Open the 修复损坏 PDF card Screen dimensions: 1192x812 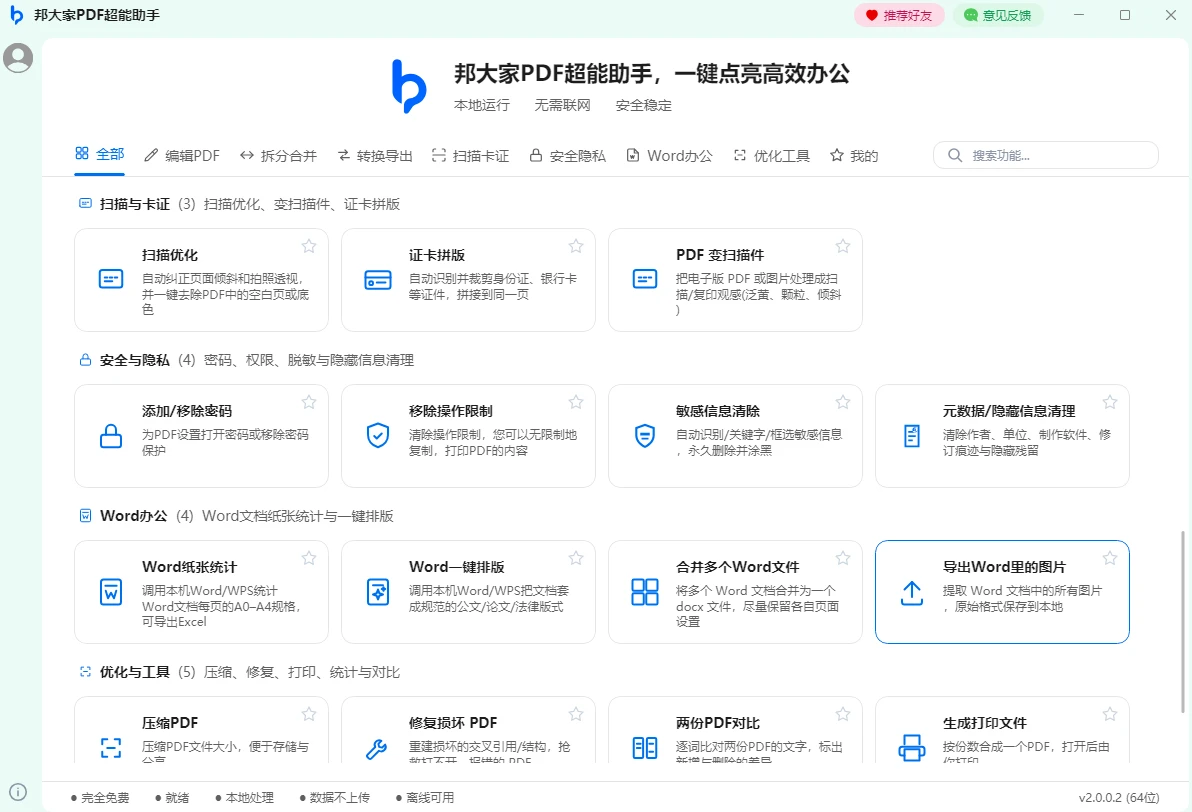click(468, 730)
